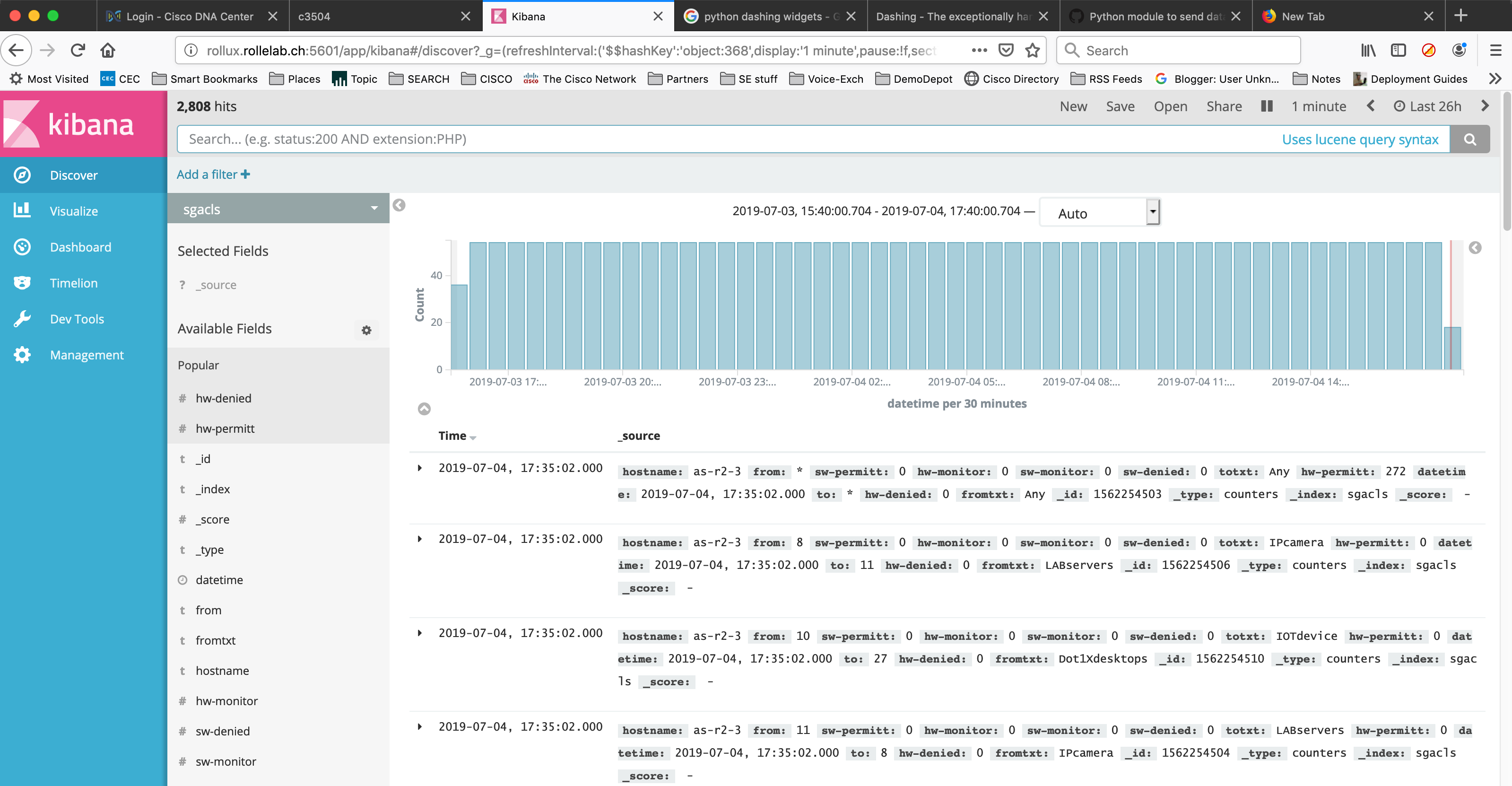Pause the auto-refresh interval

click(1267, 106)
